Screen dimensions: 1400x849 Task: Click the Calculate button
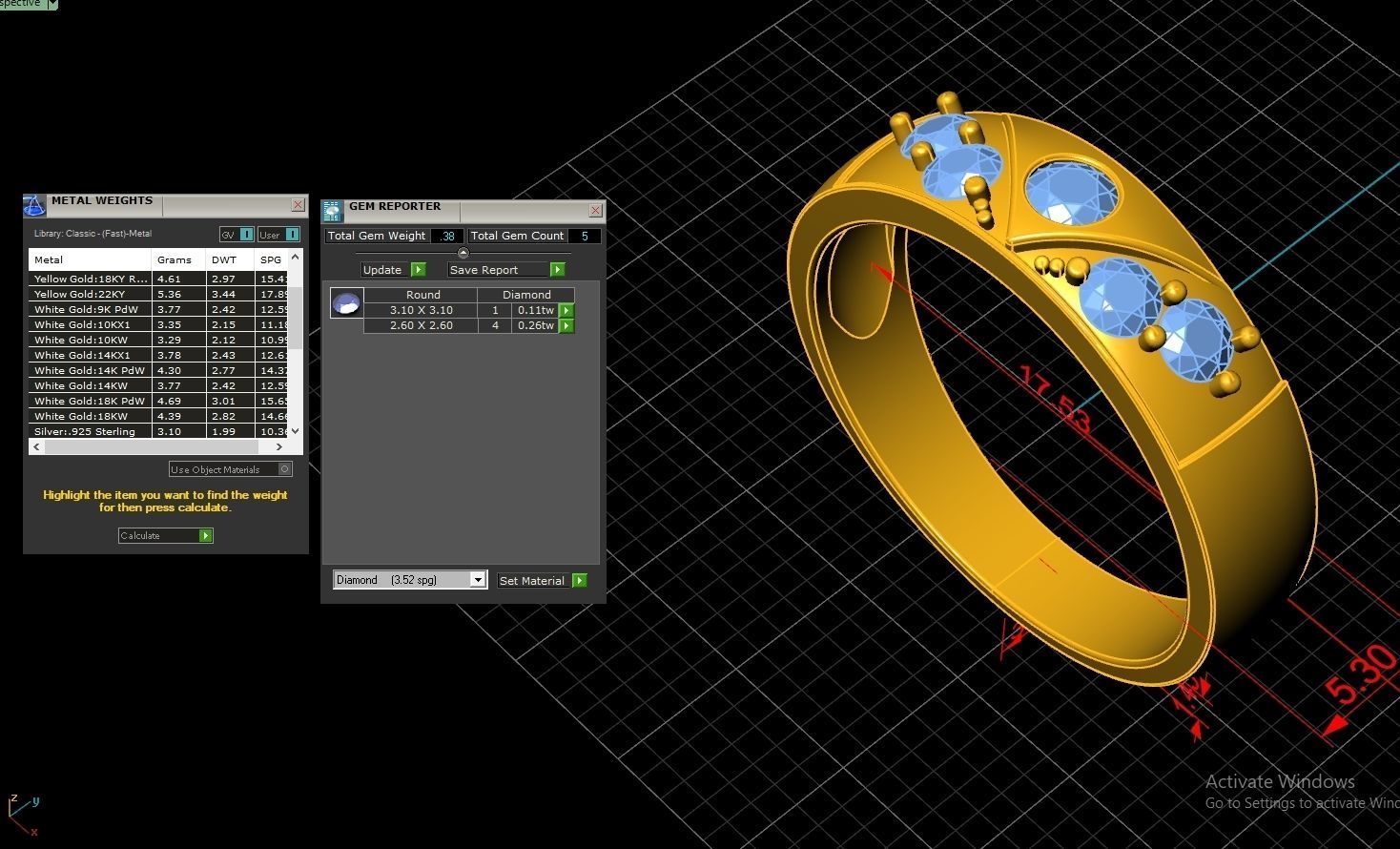(165, 536)
